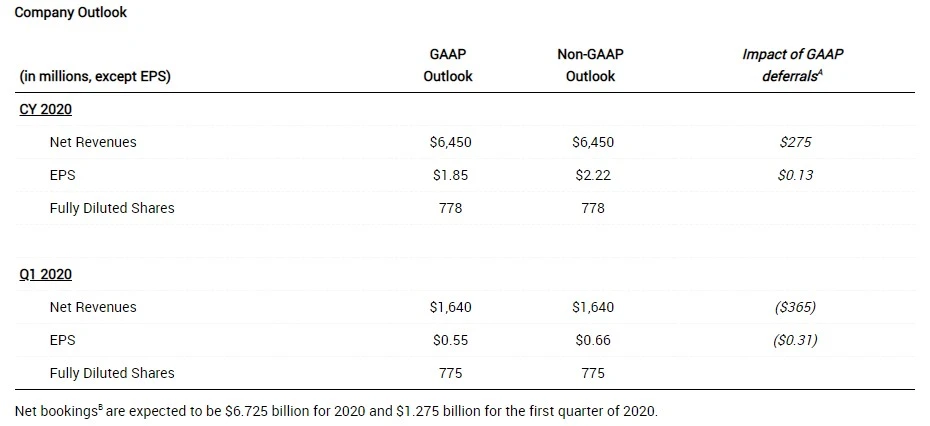The image size is (930, 426).
Task: Select the CY 2020 GAAP EPS value $1.85
Action: coord(450,175)
